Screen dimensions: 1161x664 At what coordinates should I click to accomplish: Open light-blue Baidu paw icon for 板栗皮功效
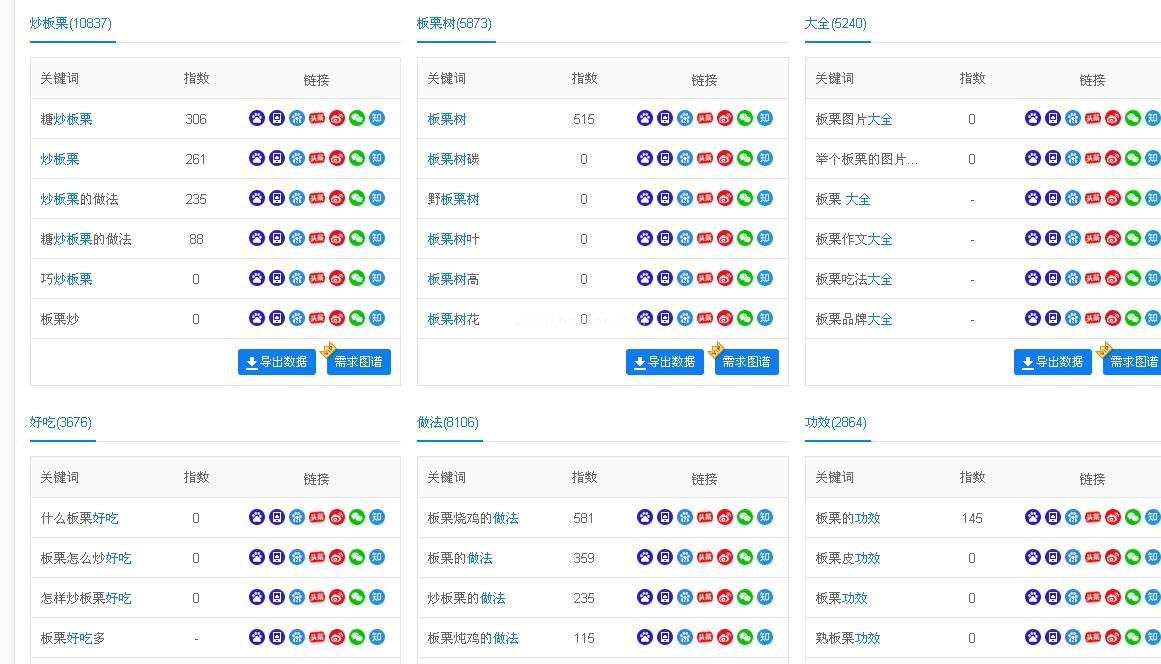pos(1073,557)
